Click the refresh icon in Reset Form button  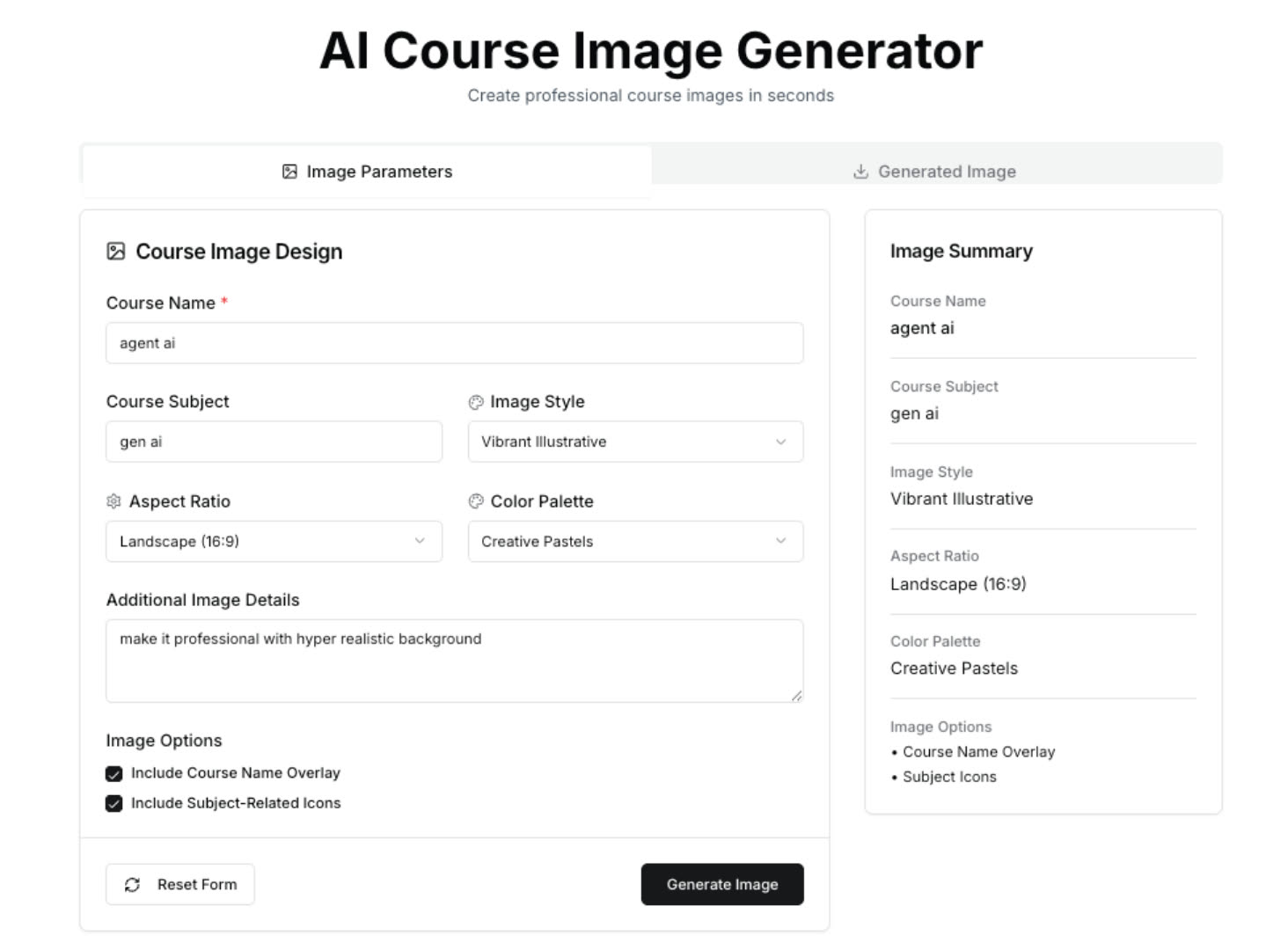tap(132, 885)
